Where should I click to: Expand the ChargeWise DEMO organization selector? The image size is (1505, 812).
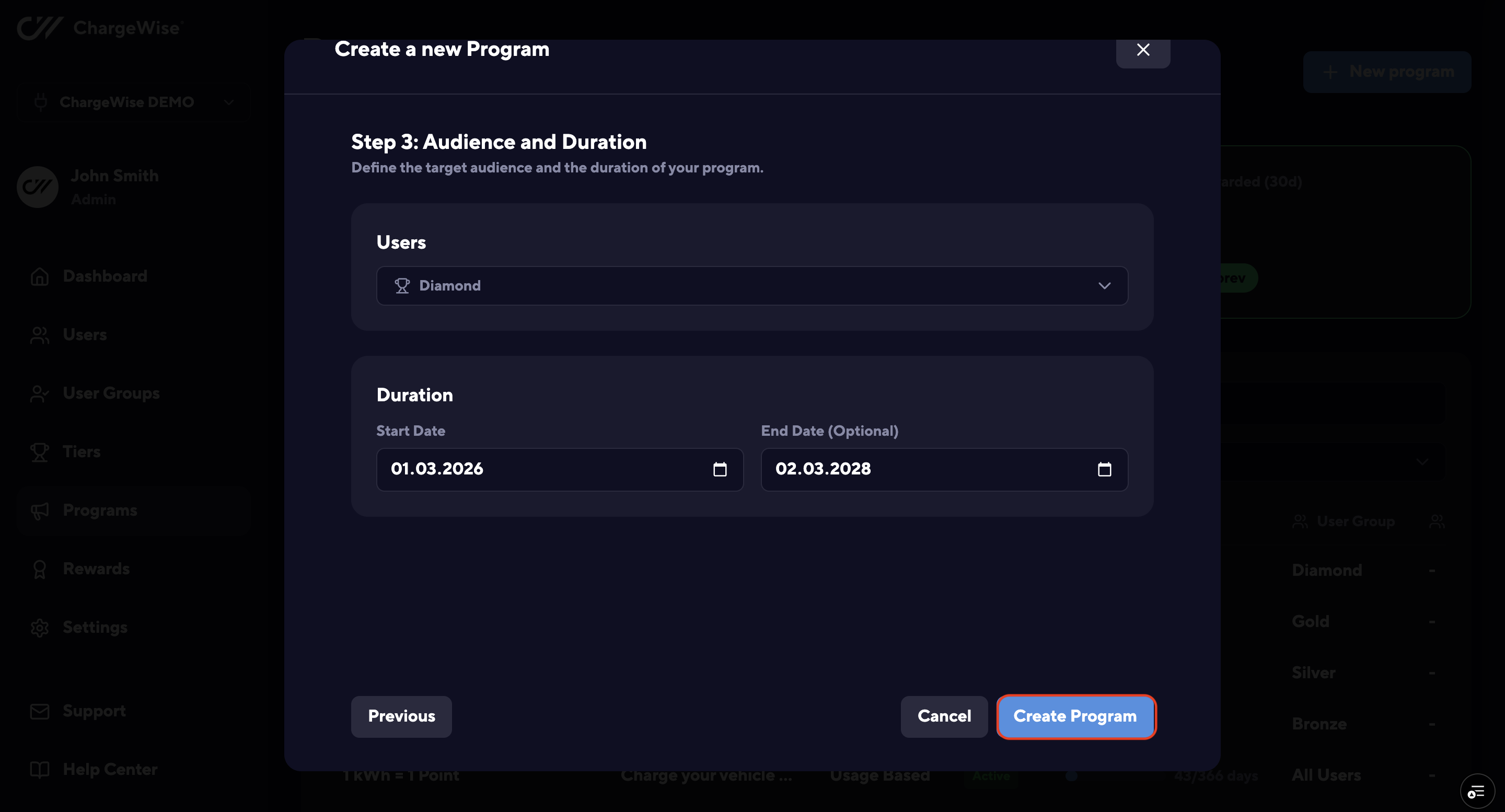coord(134,102)
